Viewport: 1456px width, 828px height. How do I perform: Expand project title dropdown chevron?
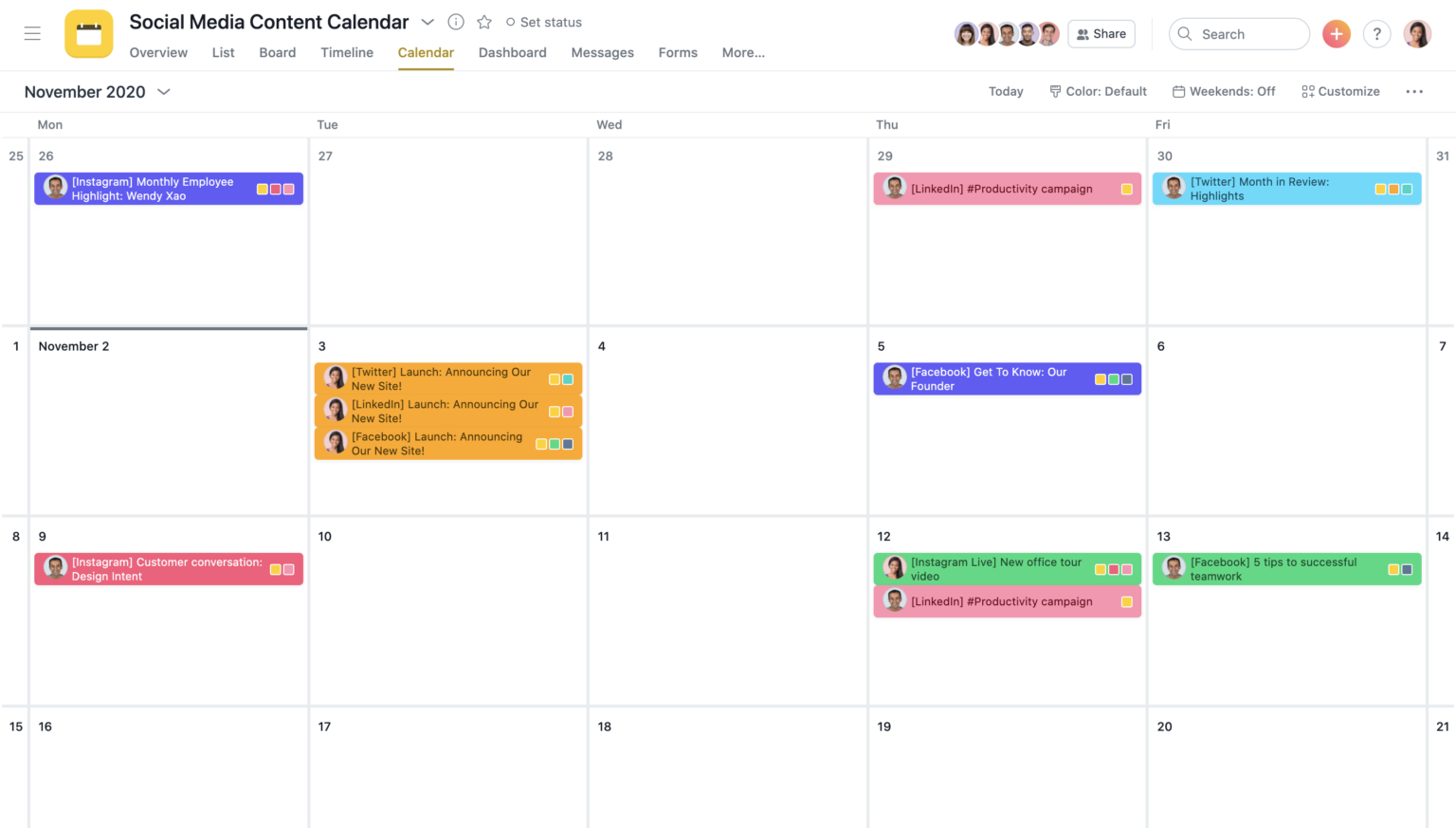tap(428, 22)
